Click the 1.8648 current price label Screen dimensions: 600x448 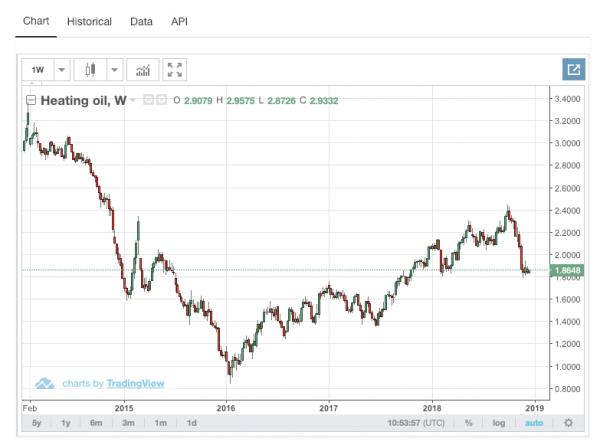(x=562, y=271)
